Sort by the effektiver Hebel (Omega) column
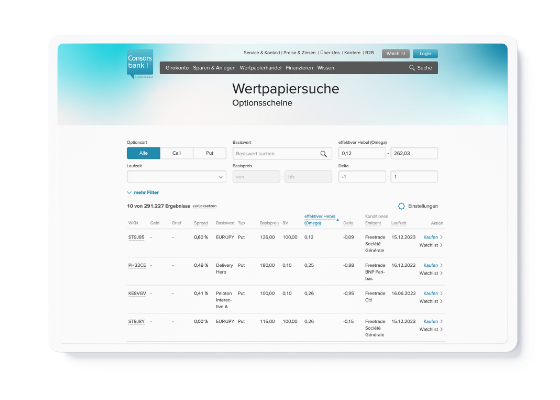 [319, 220]
